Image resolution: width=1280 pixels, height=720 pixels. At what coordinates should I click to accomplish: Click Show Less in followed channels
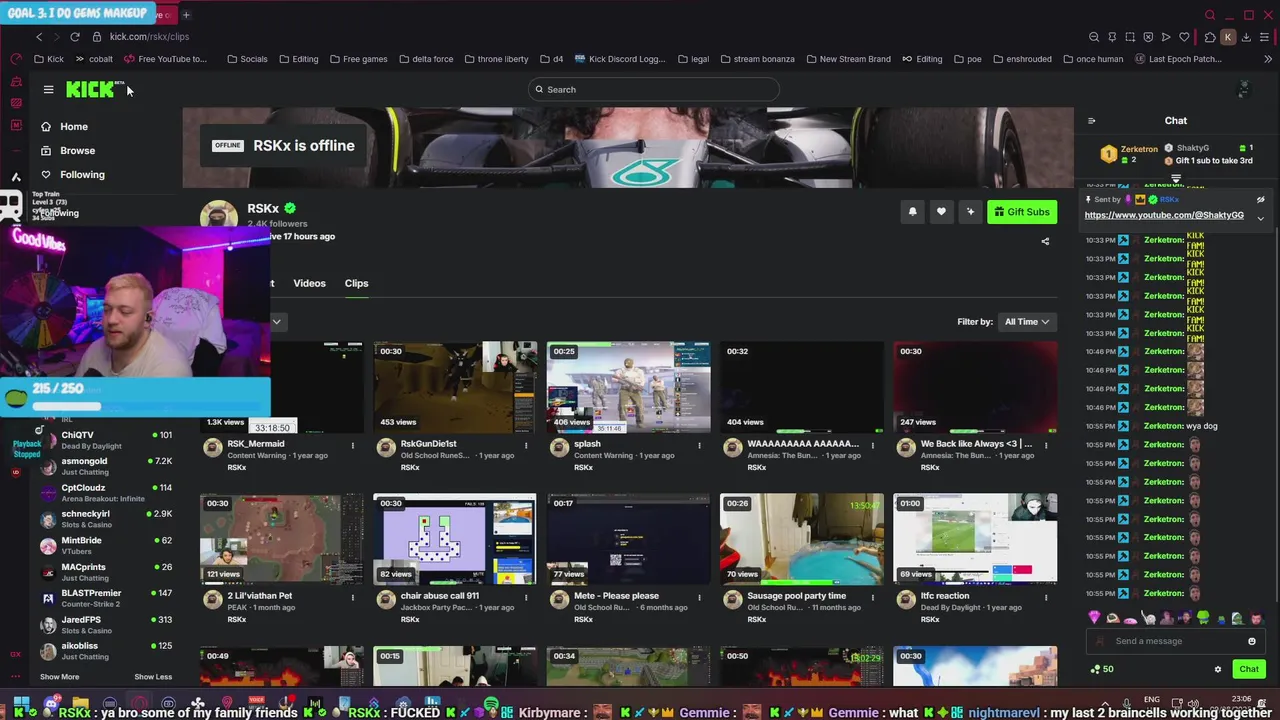(153, 677)
